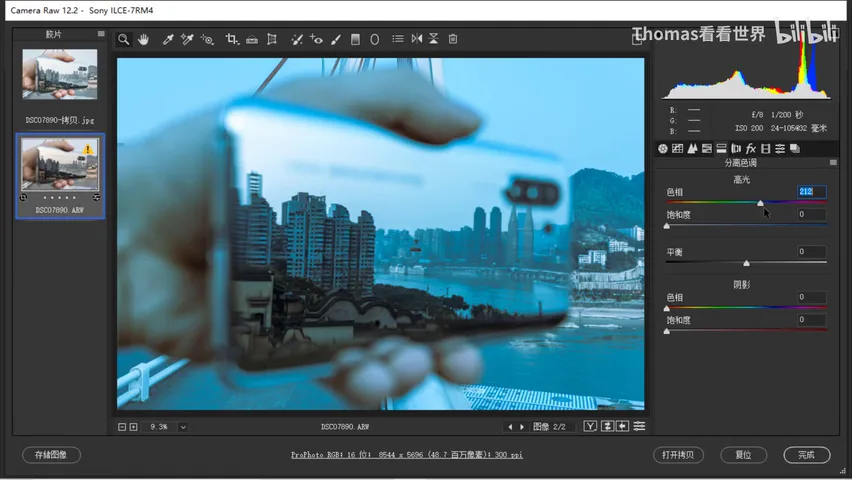The width and height of the screenshot is (852, 480).
Task: Open the zoom level dropdown arrow
Action: [x=183, y=427]
